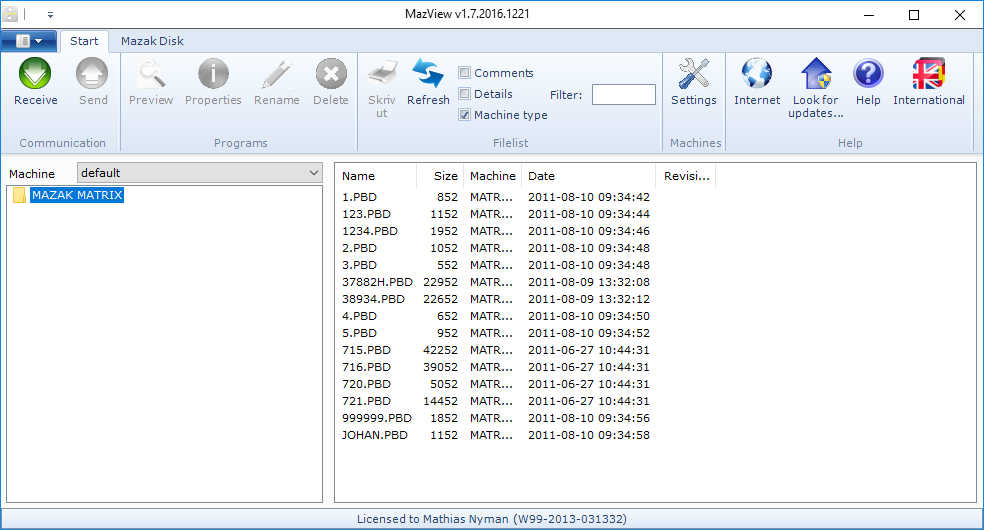This screenshot has width=984, height=530.
Task: Select file 37882H.PBD
Action: (377, 282)
